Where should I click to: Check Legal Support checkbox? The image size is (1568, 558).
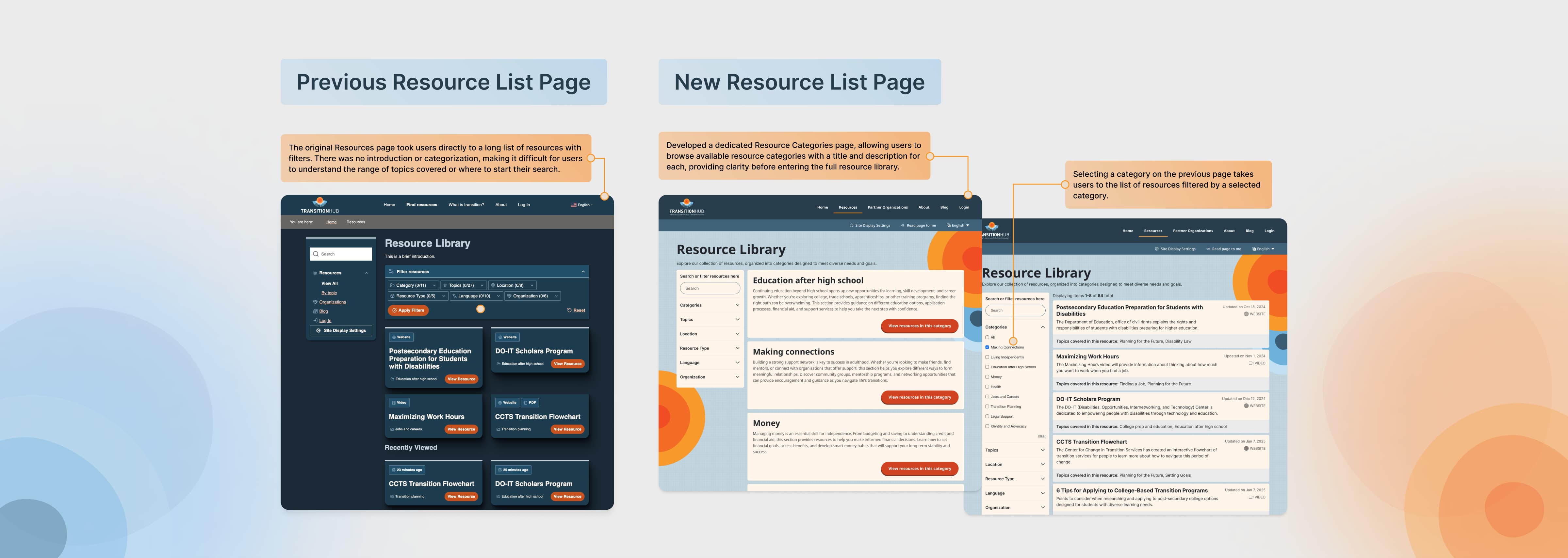tap(987, 416)
